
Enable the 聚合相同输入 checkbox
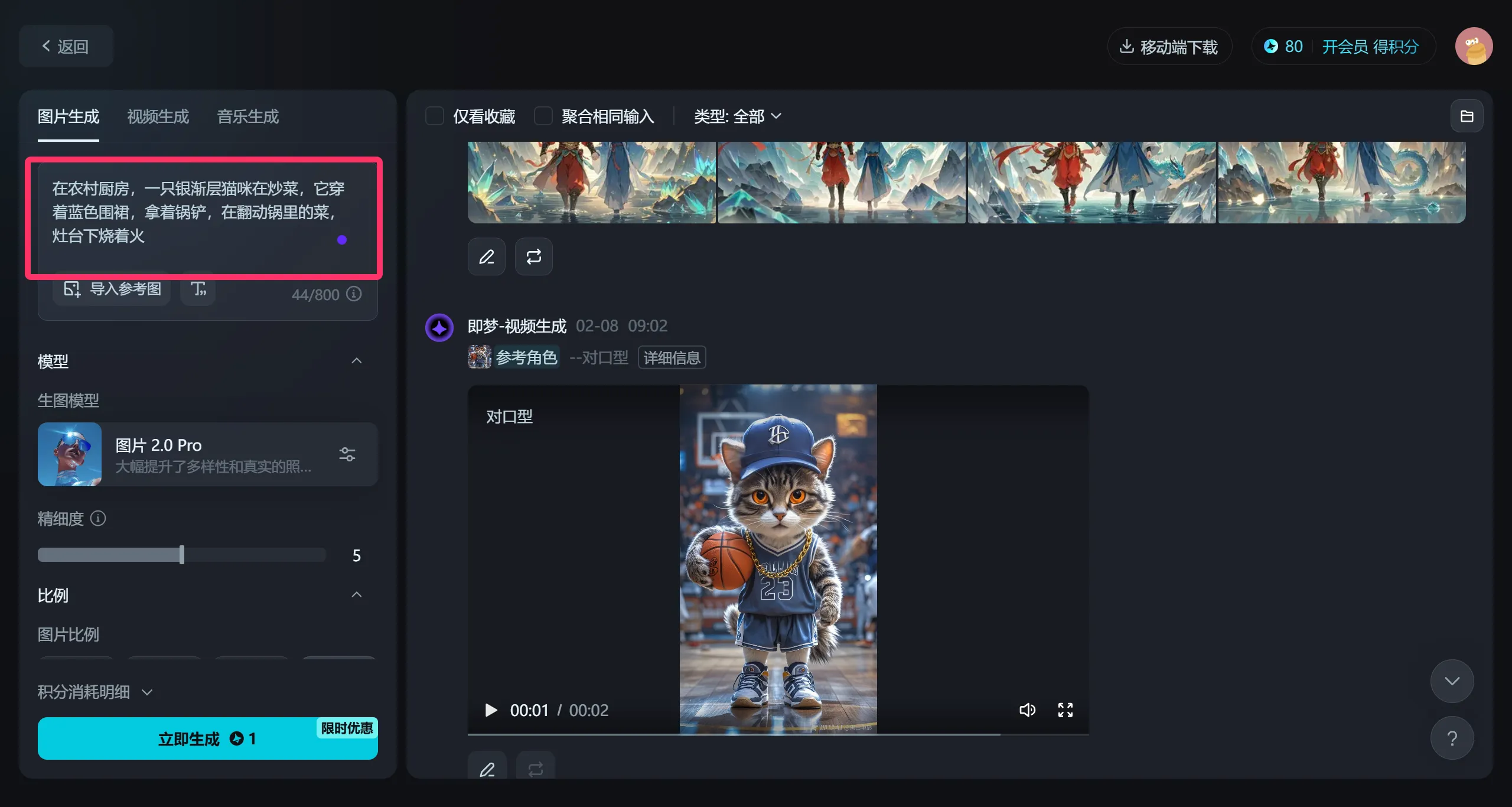coord(542,116)
